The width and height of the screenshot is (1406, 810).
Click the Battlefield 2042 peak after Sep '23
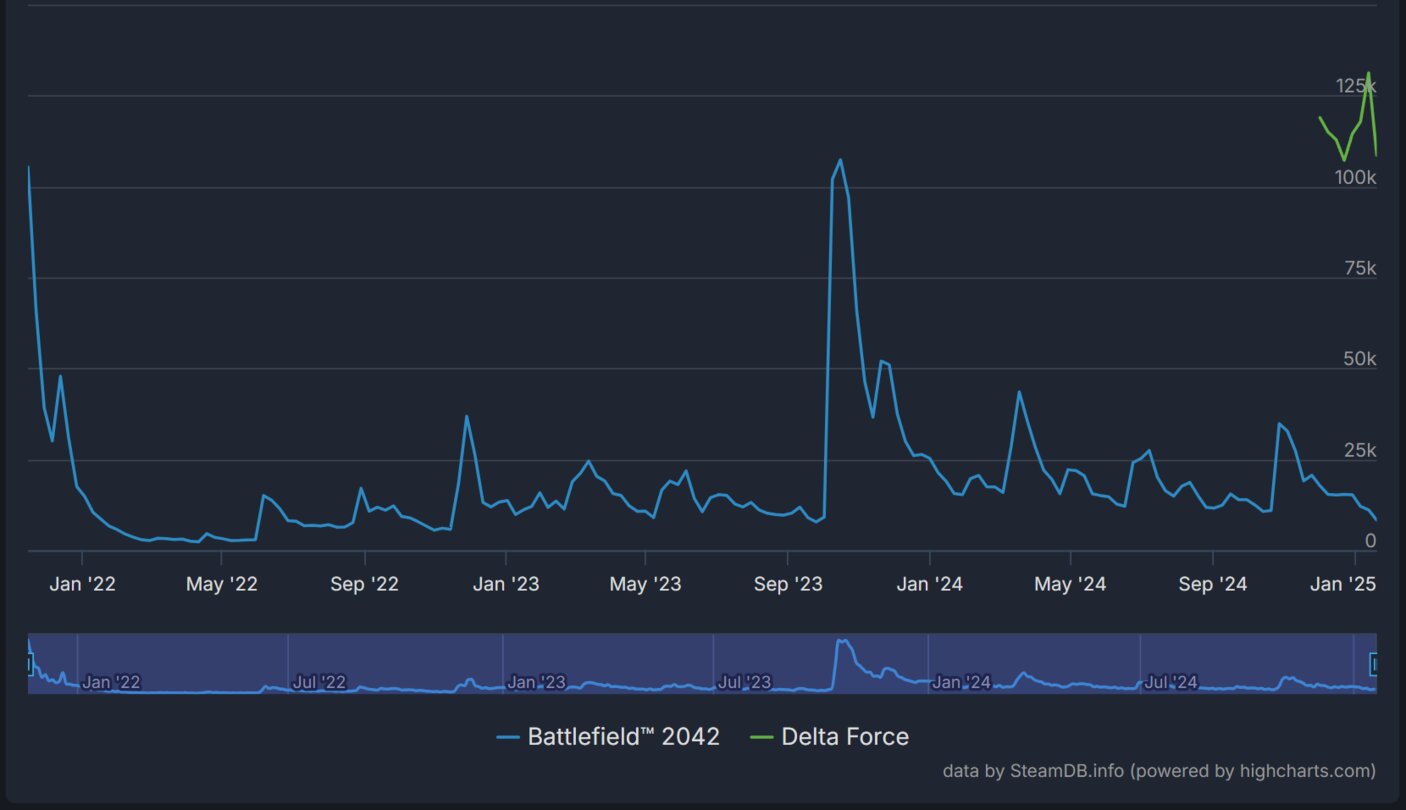tap(840, 160)
